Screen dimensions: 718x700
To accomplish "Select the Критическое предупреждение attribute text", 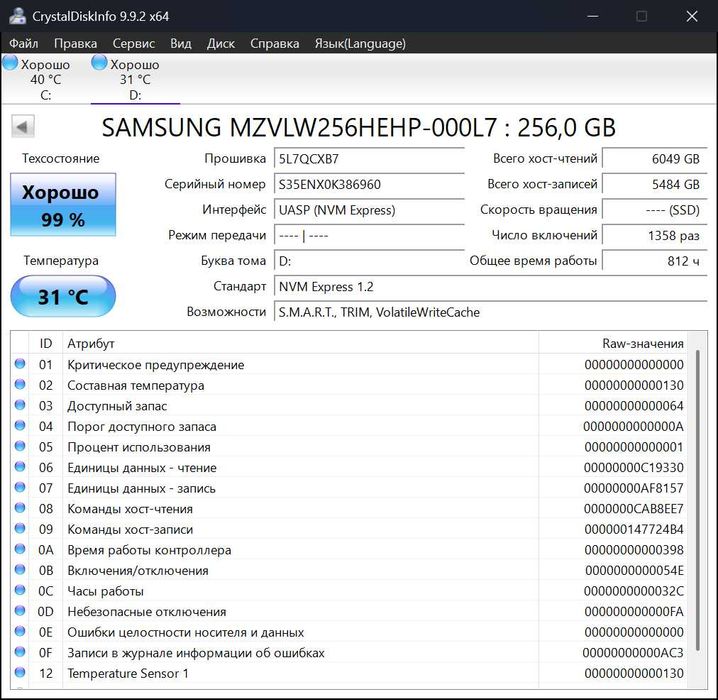I will 156,365.
